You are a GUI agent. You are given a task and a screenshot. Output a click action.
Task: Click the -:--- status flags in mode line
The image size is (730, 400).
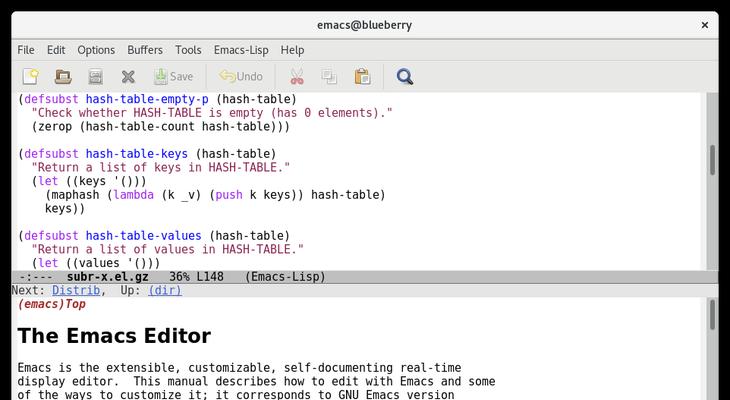click(x=36, y=277)
